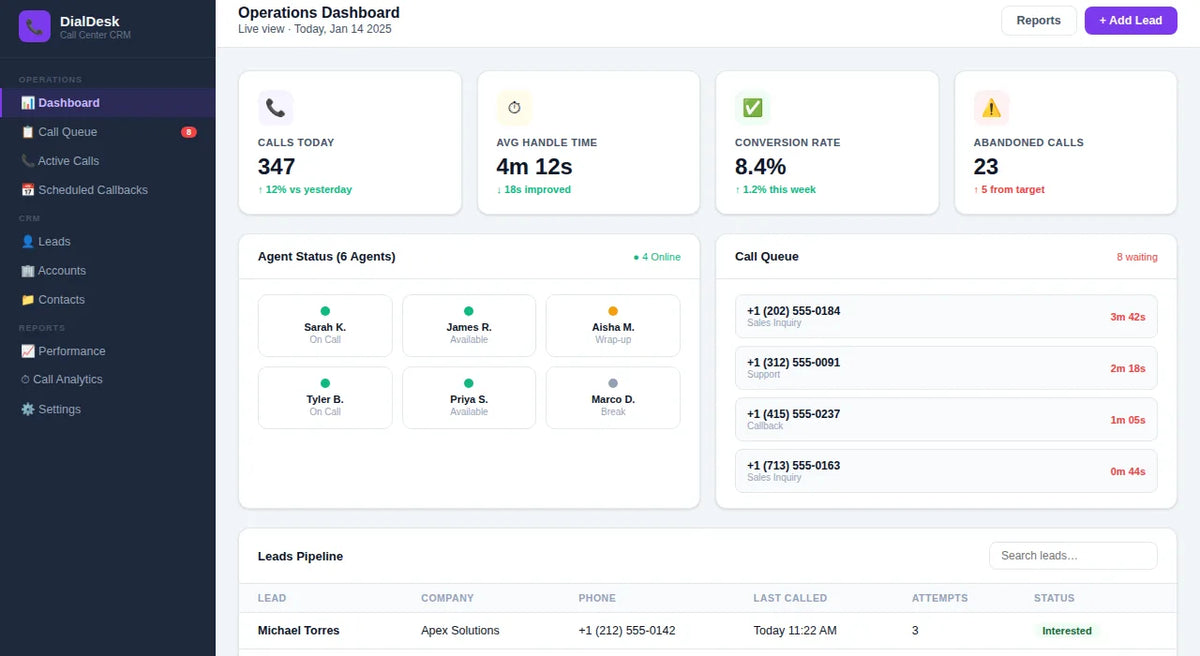
Task: Click the '8 waiting' queue label
Action: click(1137, 257)
